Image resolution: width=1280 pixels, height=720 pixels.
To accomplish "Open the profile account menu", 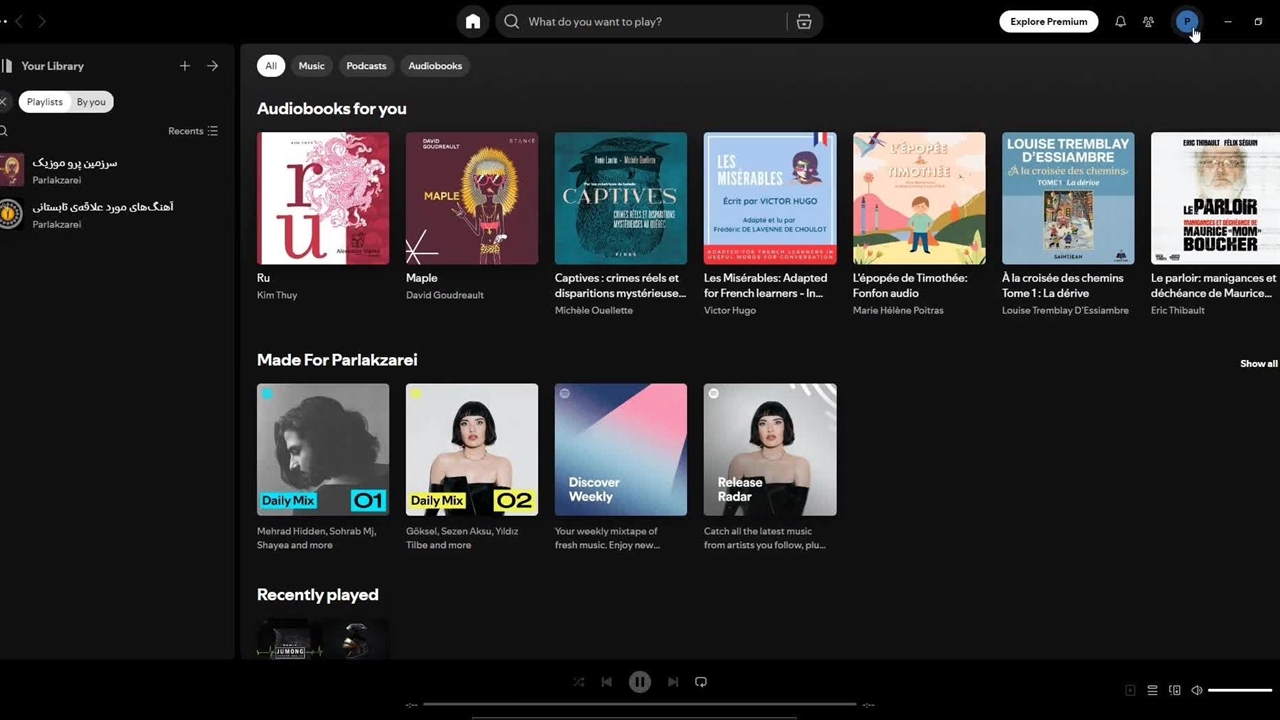I will pyautogui.click(x=1187, y=22).
